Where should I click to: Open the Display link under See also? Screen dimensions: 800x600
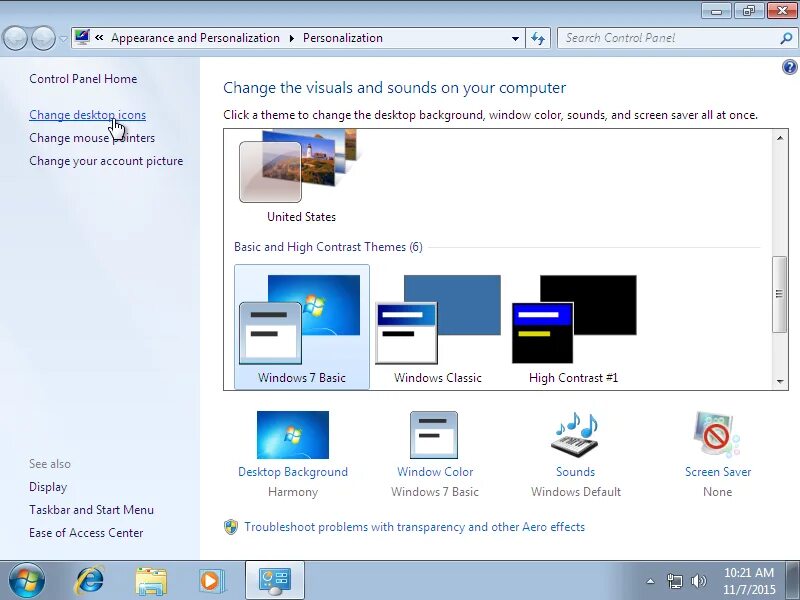coord(48,487)
